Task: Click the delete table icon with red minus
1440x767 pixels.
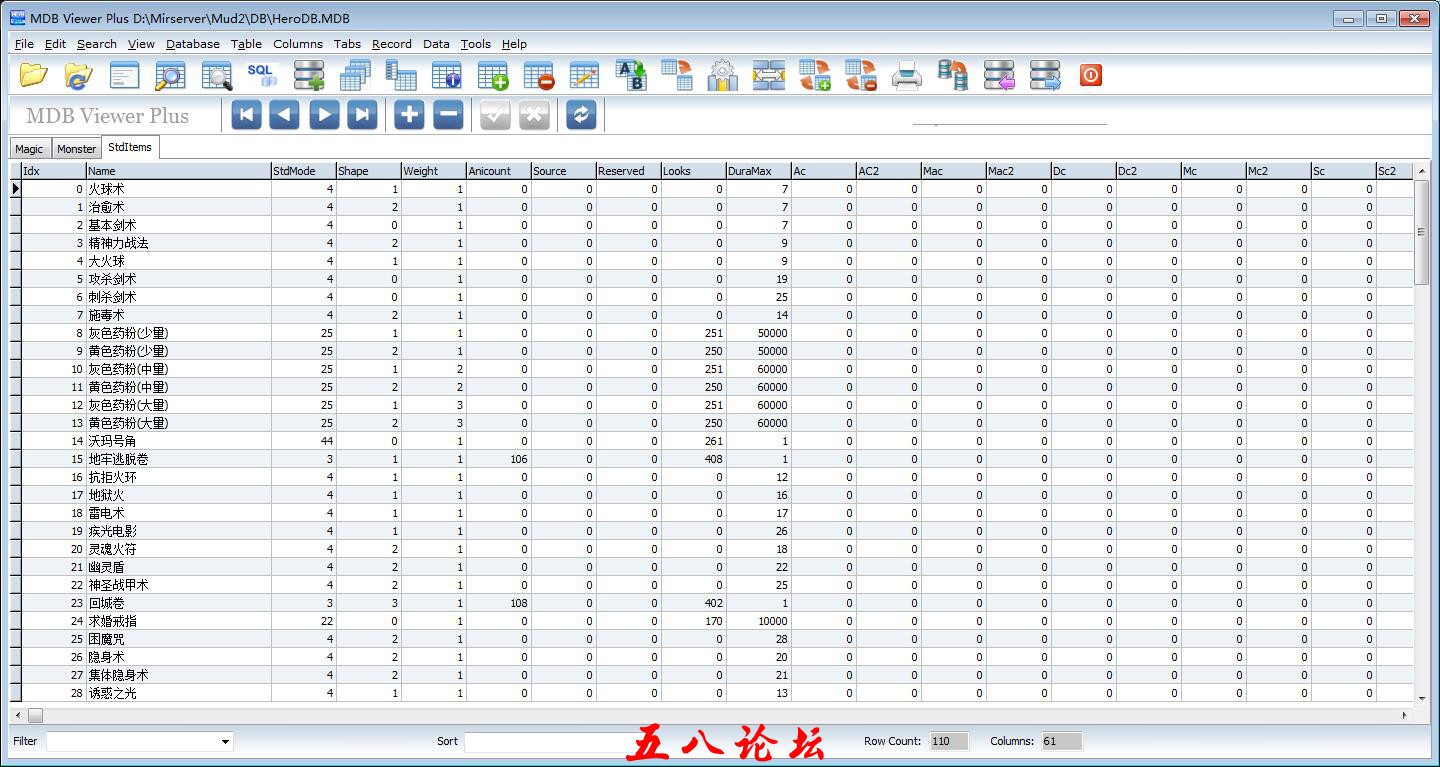Action: pos(539,75)
